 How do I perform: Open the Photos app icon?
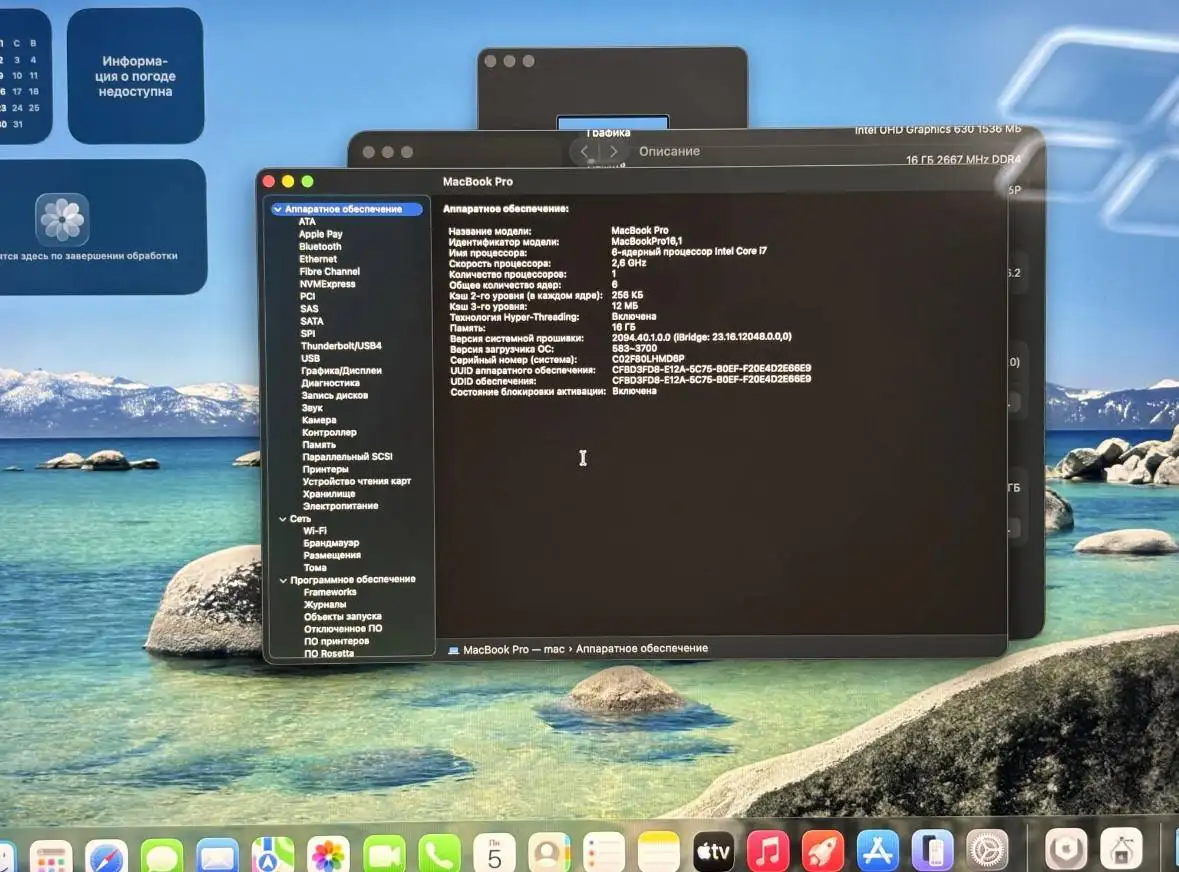click(328, 855)
